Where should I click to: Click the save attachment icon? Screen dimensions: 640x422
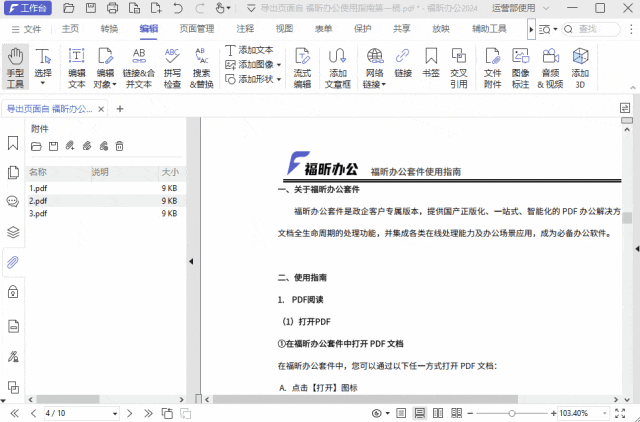(x=53, y=146)
